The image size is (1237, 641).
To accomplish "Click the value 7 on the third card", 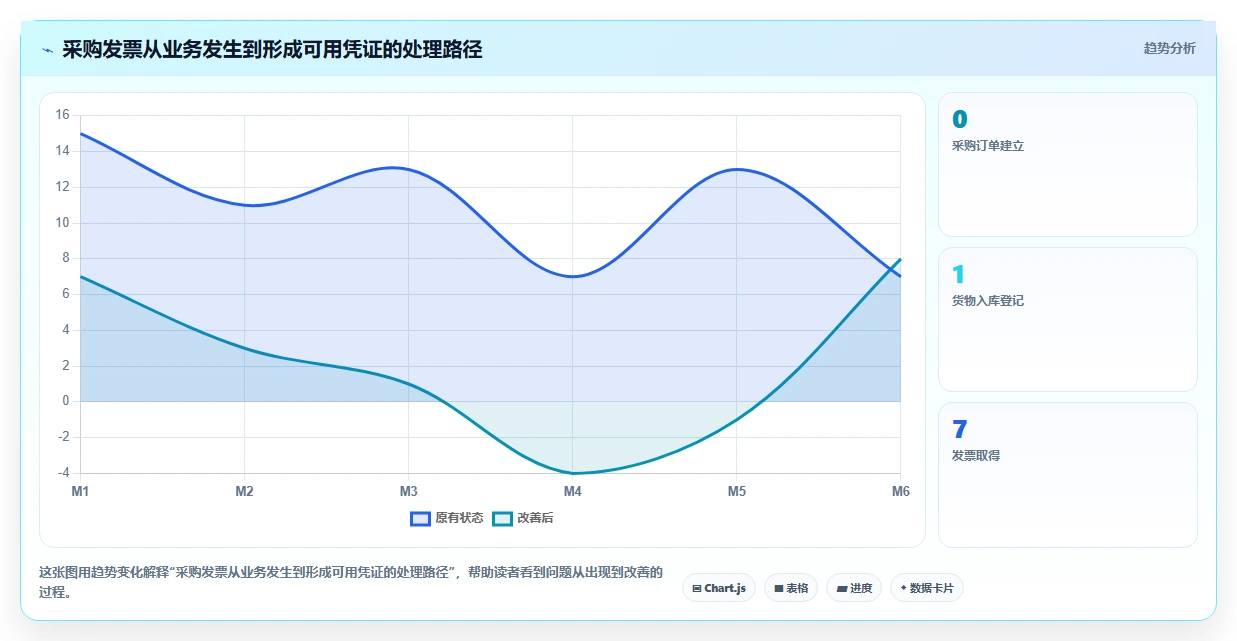I will coord(960,430).
